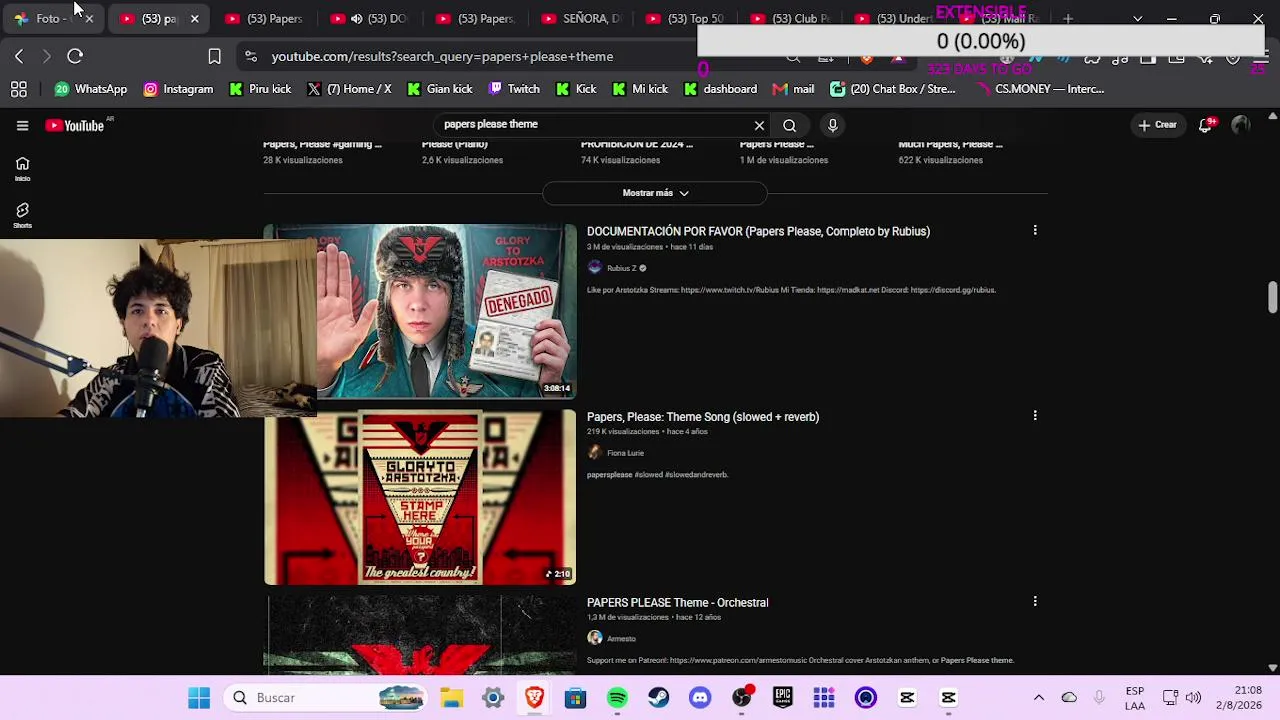The image size is (1280, 720).
Task: Go back to the previous page
Action: (x=19, y=57)
